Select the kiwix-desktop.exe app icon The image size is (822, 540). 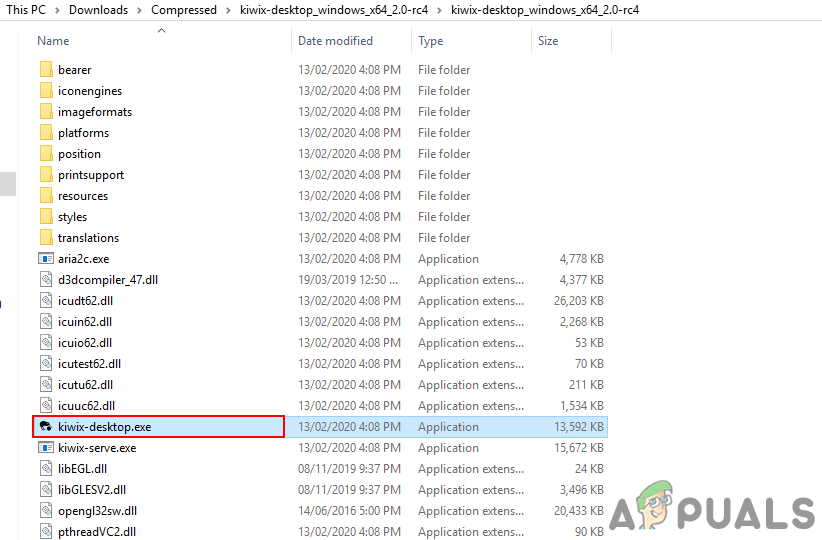pyautogui.click(x=46, y=427)
